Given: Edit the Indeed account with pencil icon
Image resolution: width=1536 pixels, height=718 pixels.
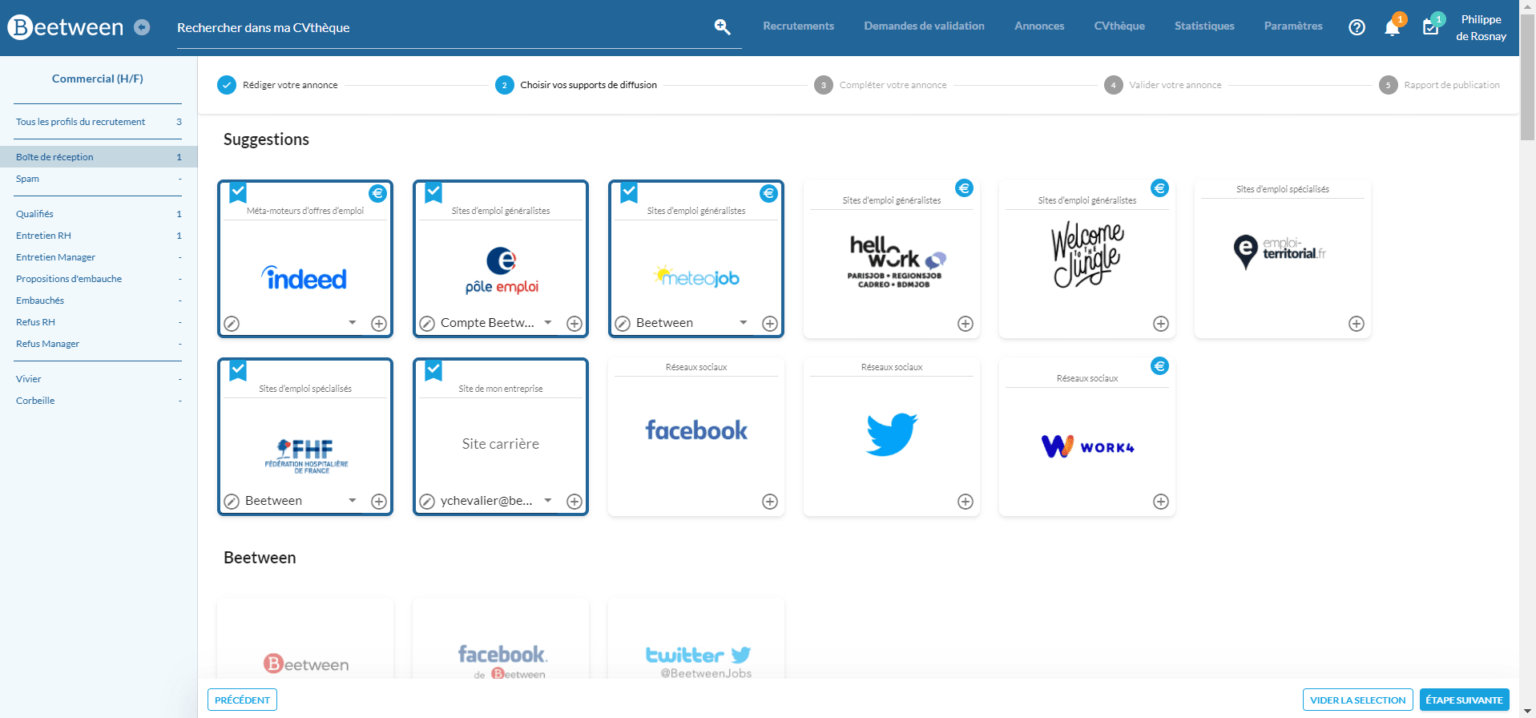Looking at the screenshot, I should pyautogui.click(x=231, y=323).
